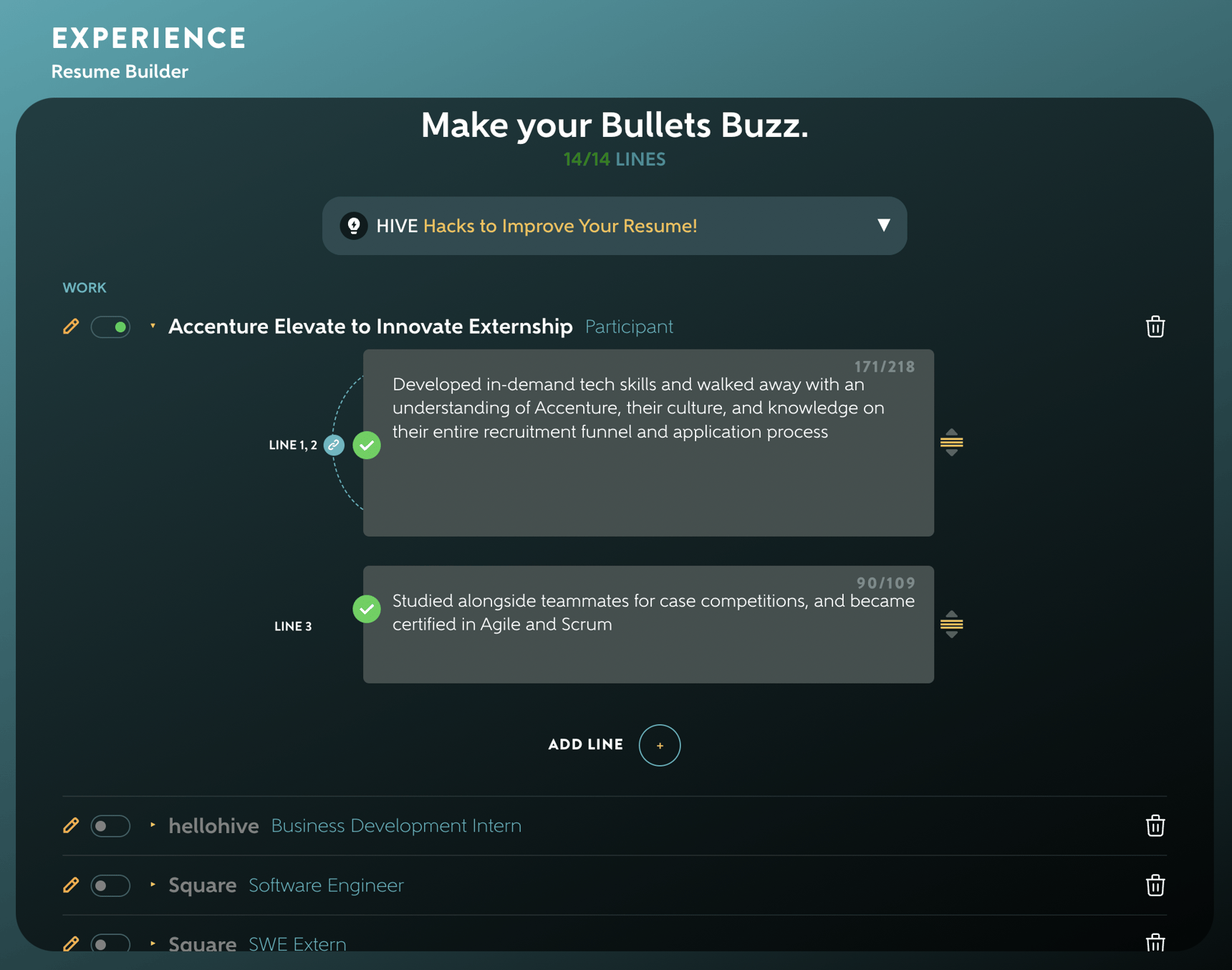Image resolution: width=1232 pixels, height=970 pixels.
Task: Click the reorder handle next to Line 3
Action: coord(952,625)
